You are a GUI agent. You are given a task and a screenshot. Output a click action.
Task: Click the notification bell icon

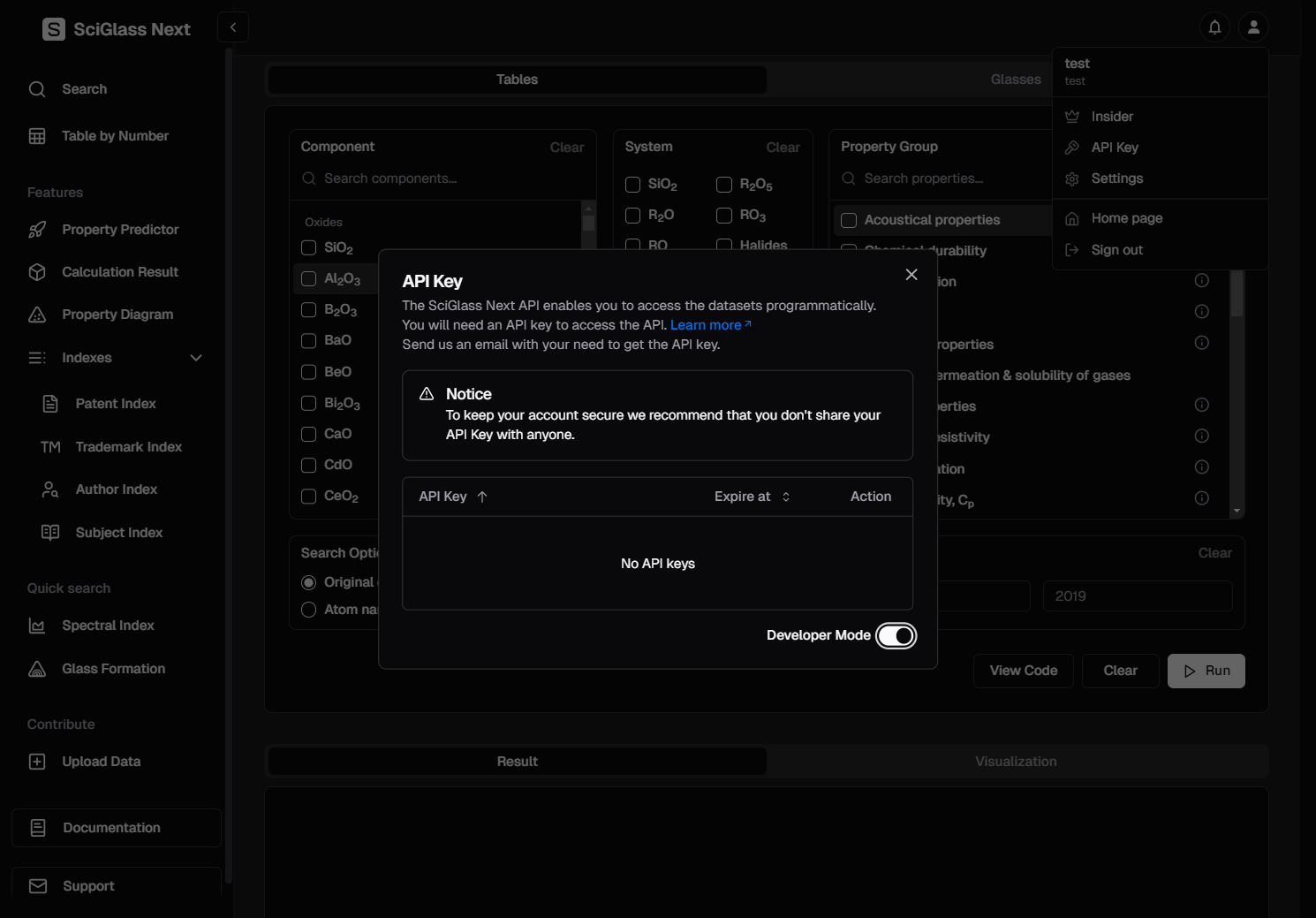1214,27
